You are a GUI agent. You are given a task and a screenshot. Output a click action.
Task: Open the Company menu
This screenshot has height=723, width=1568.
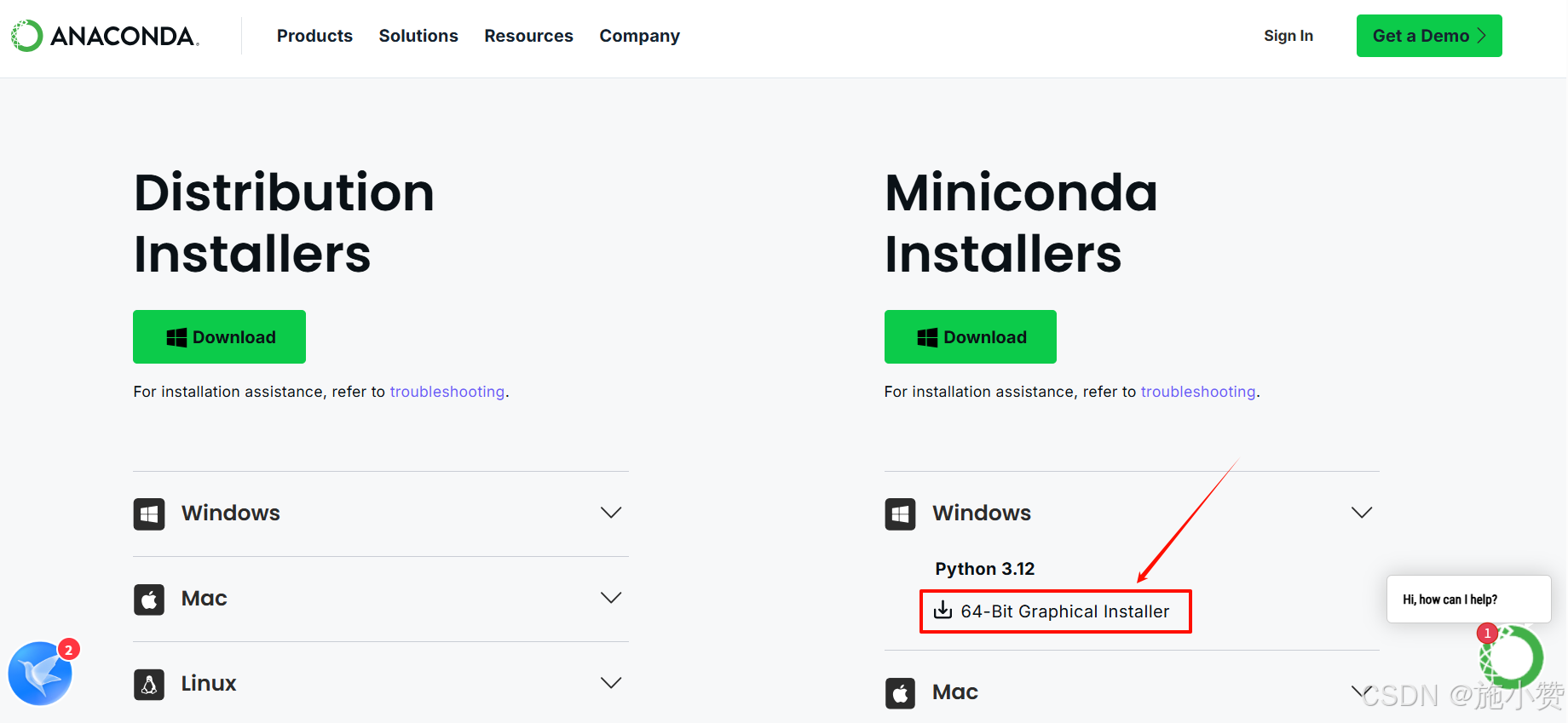pyautogui.click(x=639, y=36)
